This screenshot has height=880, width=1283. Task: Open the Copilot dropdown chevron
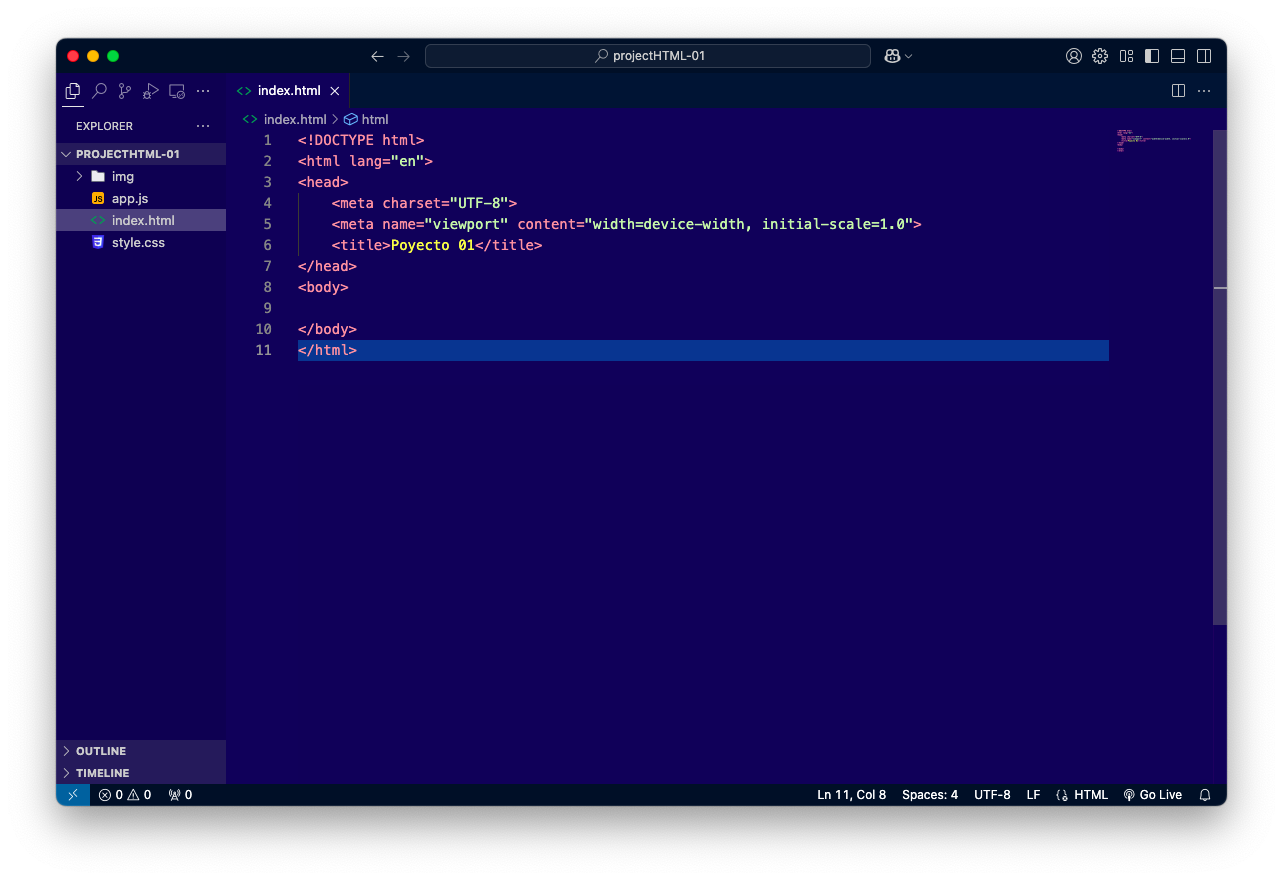click(908, 56)
